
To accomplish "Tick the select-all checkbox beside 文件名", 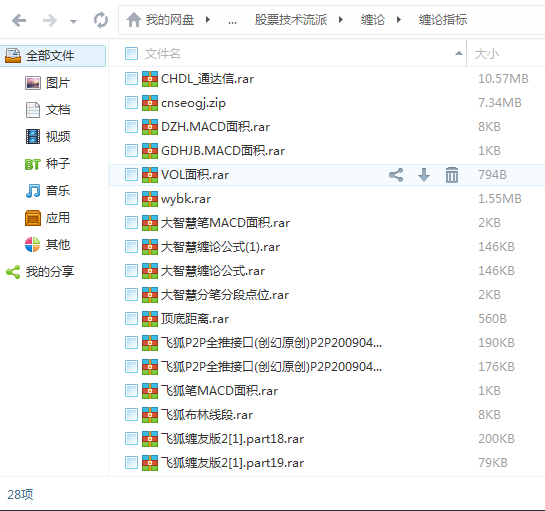I will (131, 54).
